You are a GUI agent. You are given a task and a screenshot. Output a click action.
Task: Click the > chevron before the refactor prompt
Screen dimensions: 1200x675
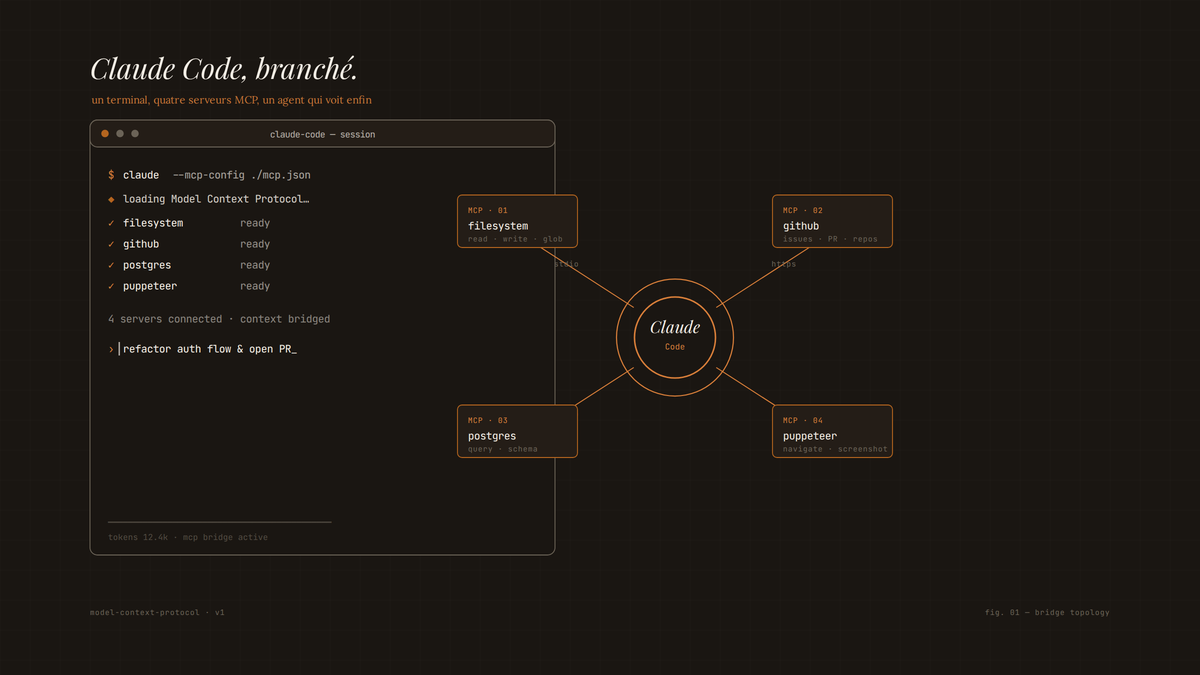coord(111,349)
